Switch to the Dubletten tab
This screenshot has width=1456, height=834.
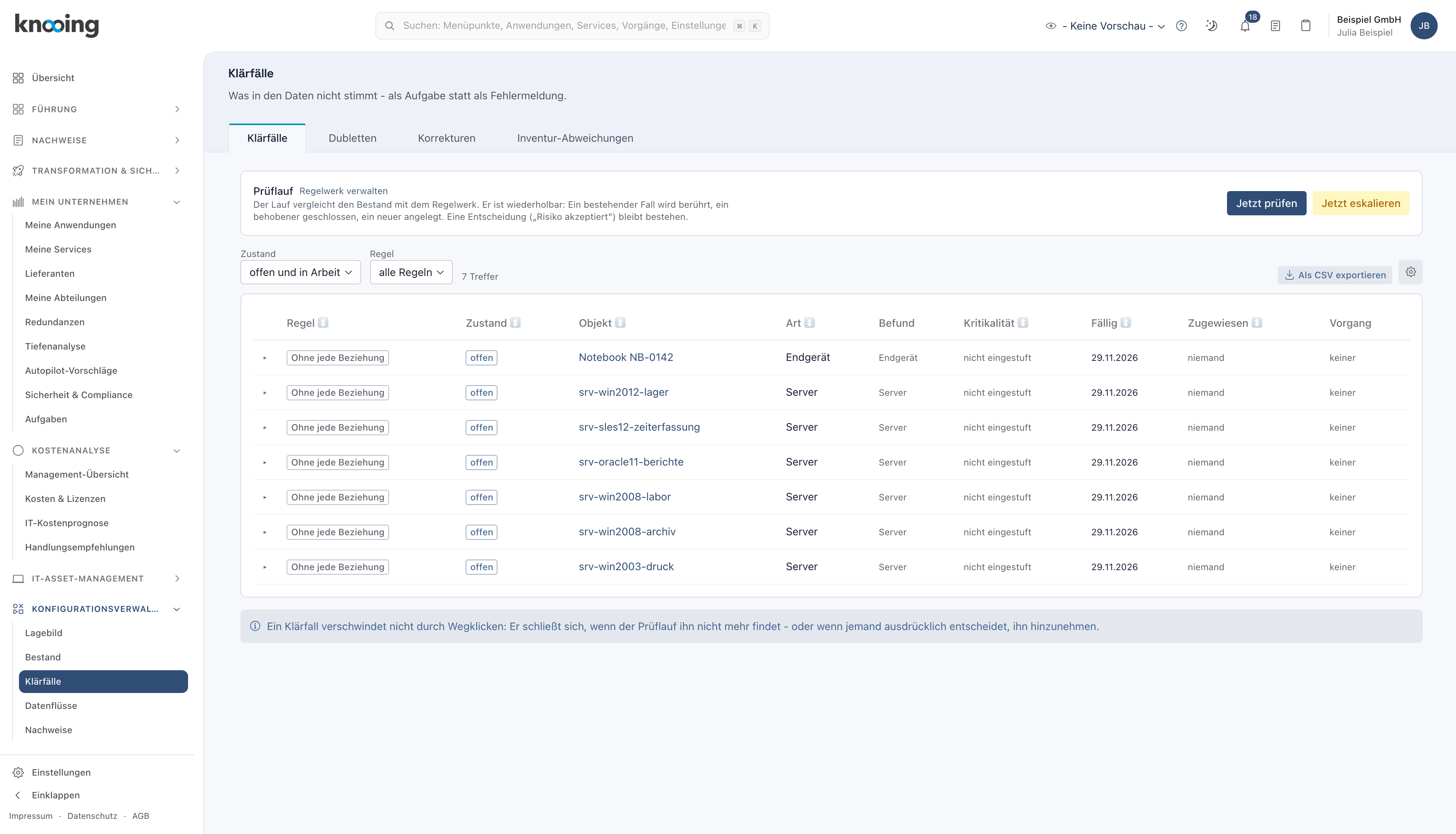tap(352, 138)
